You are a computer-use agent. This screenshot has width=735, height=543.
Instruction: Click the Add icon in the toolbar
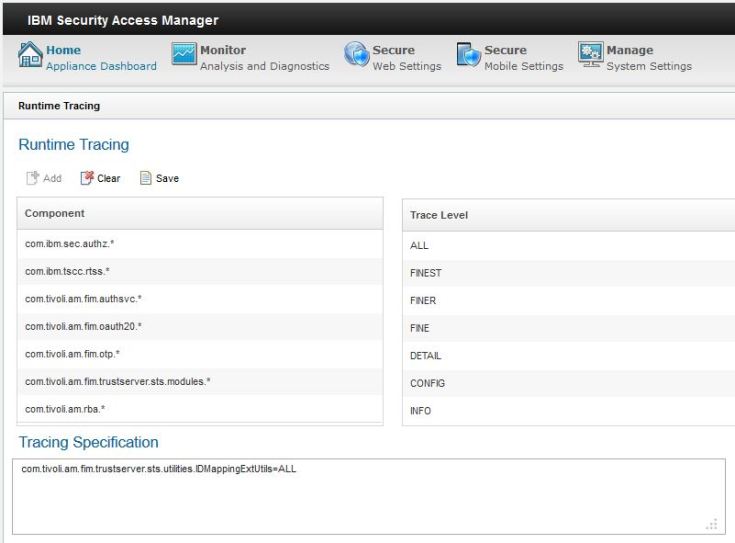pos(31,178)
